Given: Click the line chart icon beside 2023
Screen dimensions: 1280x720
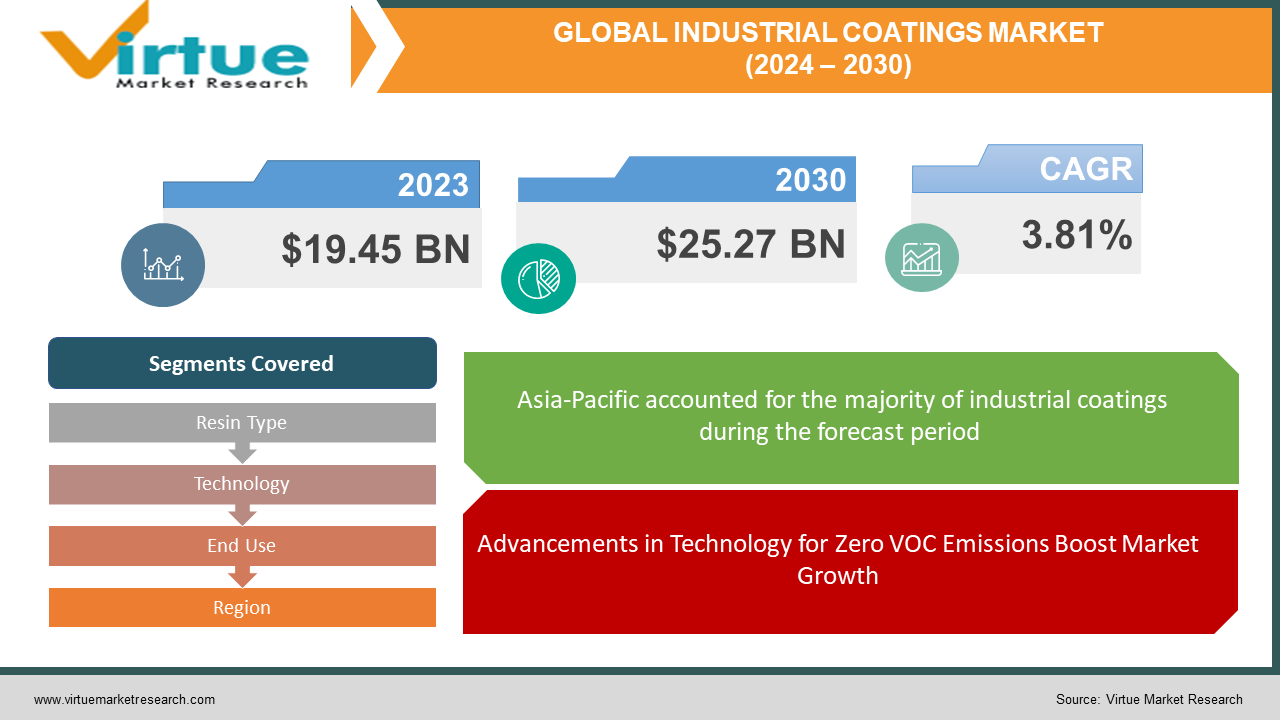Looking at the screenshot, I should pos(163,265).
